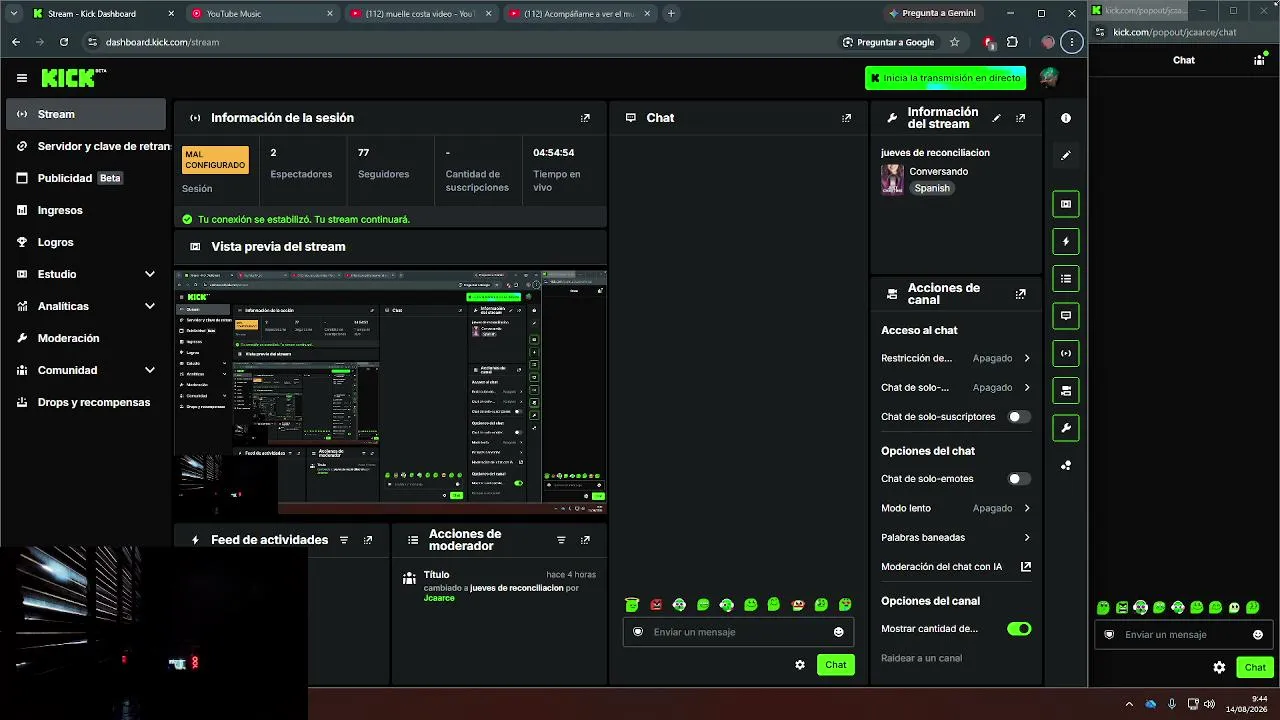
Task: Edit stream info with the Información del stream pencil
Action: coord(996,118)
